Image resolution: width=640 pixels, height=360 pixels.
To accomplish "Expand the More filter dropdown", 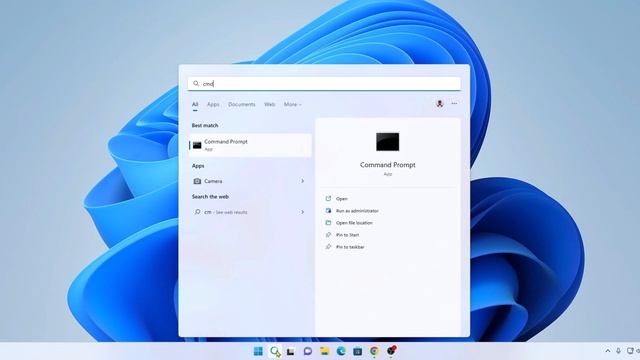I will coord(293,104).
